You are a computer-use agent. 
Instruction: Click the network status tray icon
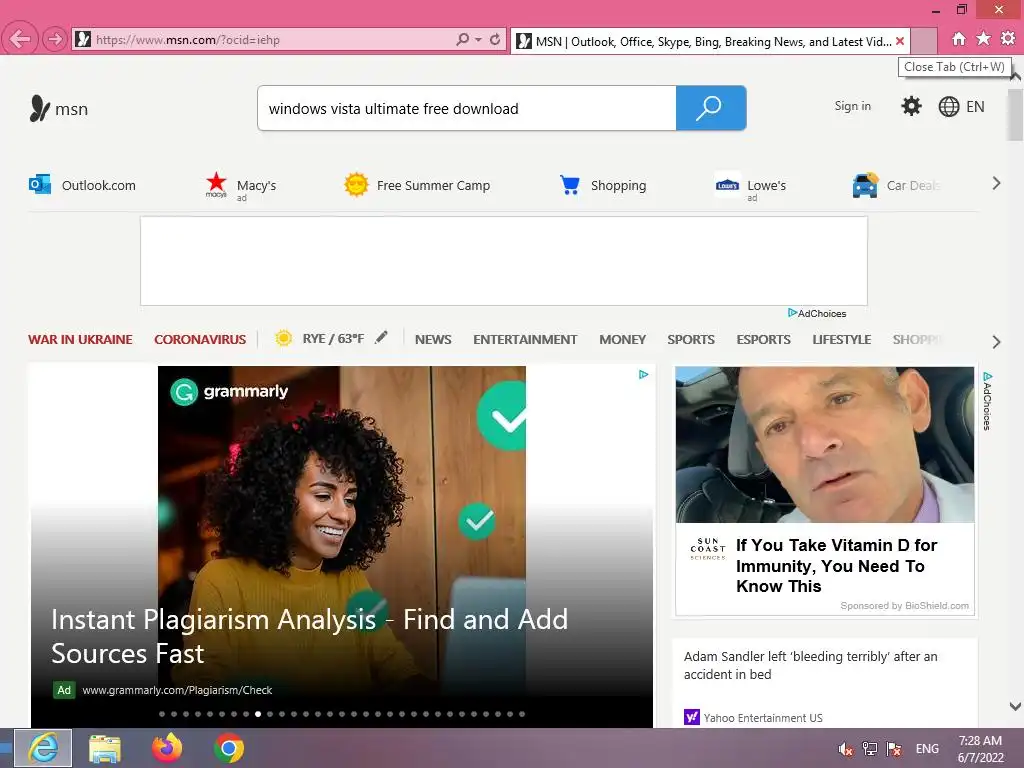(x=870, y=748)
